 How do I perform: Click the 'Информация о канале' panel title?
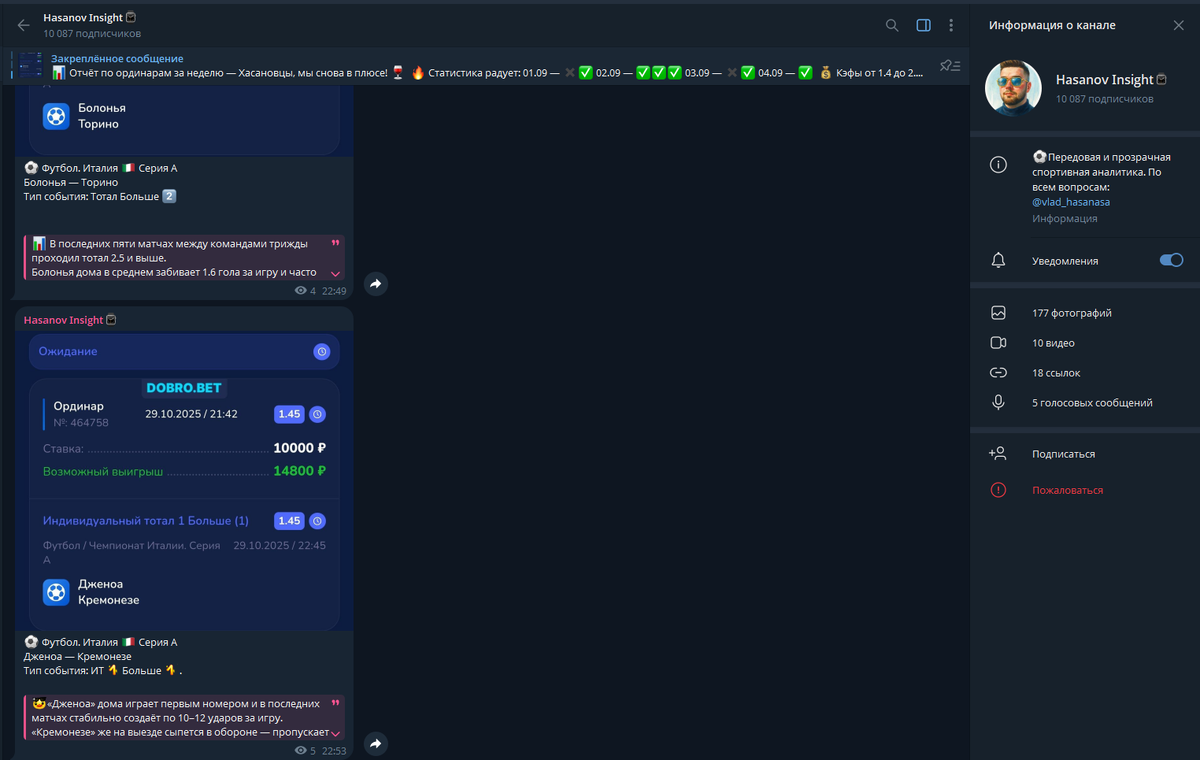pyautogui.click(x=1052, y=25)
